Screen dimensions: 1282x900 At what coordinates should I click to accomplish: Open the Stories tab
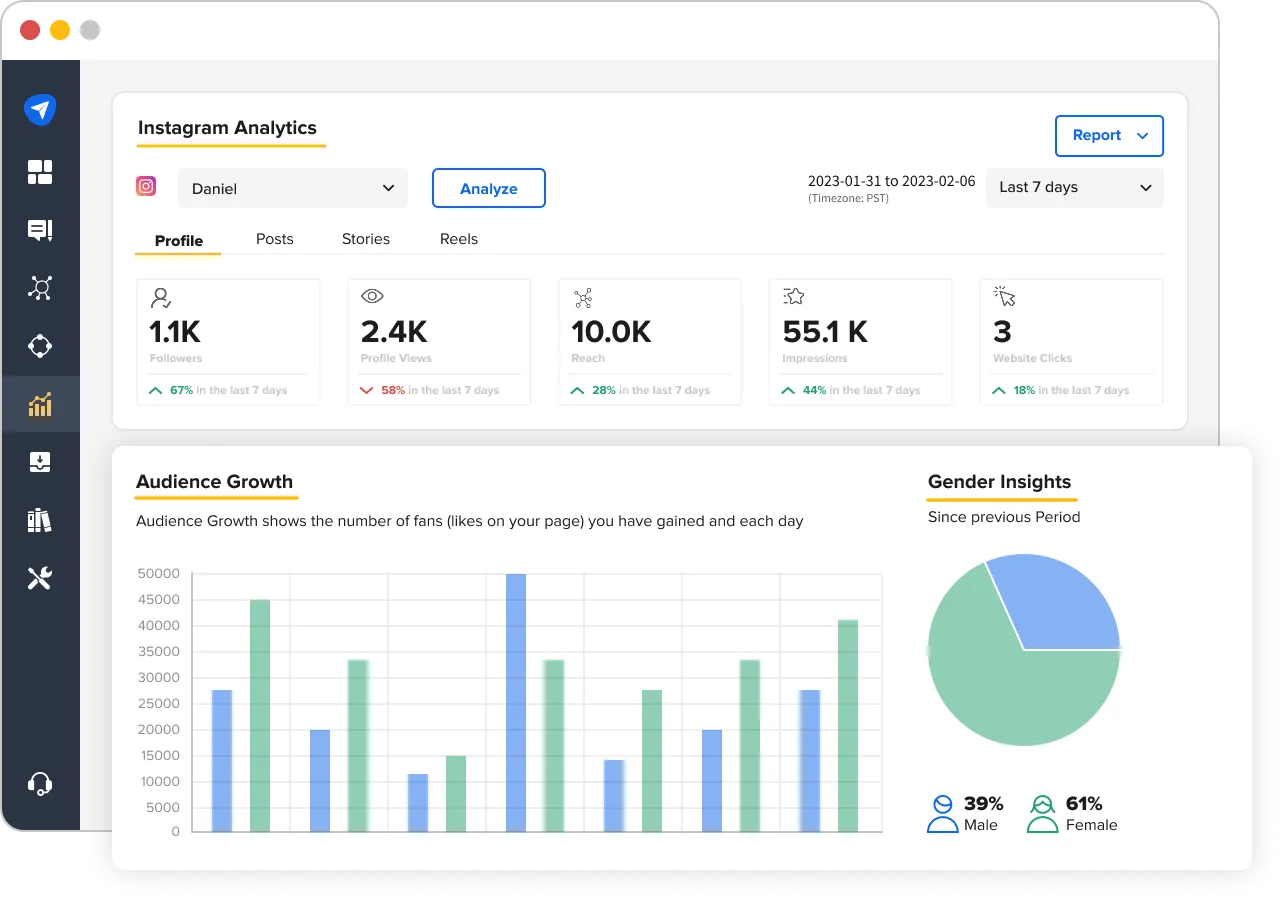[x=365, y=239]
